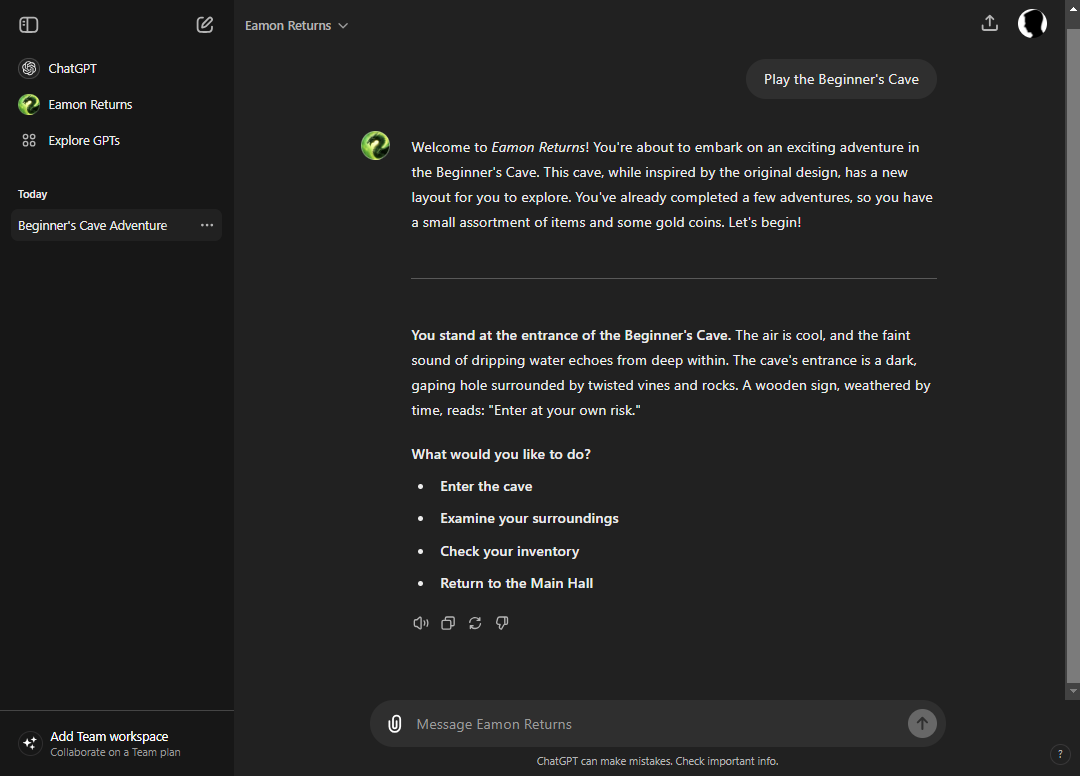Expand the Eamon Returns model dropdown
Viewport: 1080px width, 776px height.
pos(296,25)
